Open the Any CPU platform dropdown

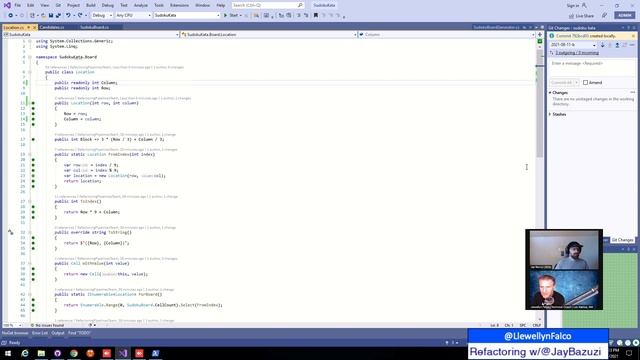pyautogui.click(x=133, y=16)
